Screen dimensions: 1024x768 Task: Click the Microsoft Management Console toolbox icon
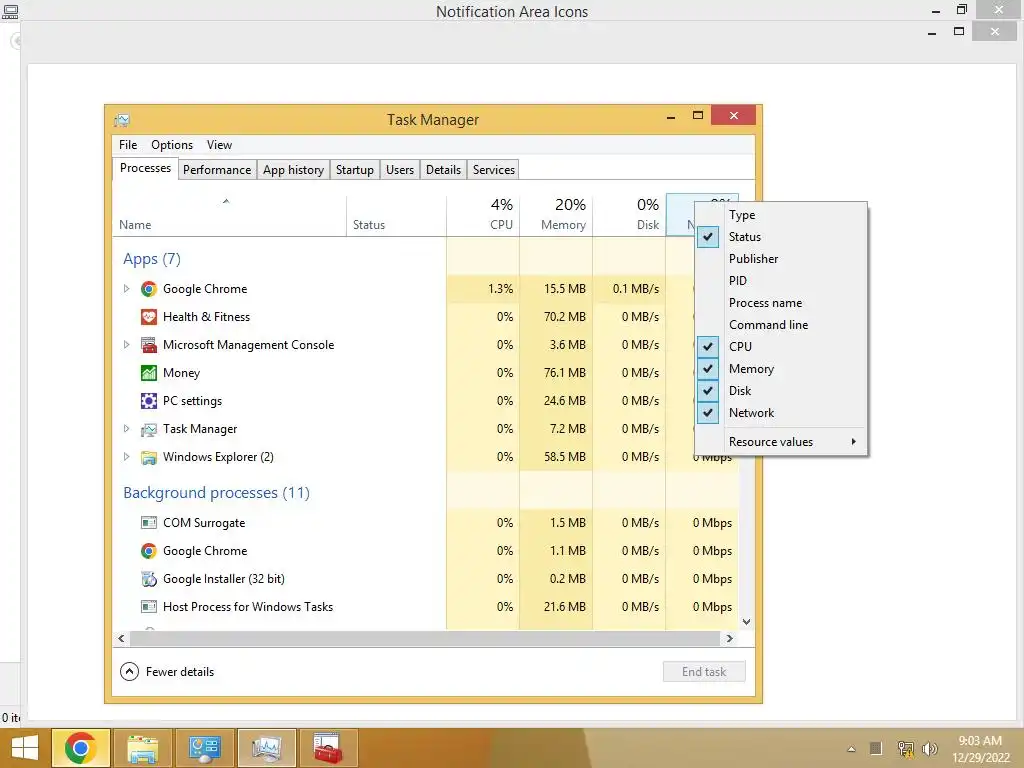pyautogui.click(x=149, y=345)
